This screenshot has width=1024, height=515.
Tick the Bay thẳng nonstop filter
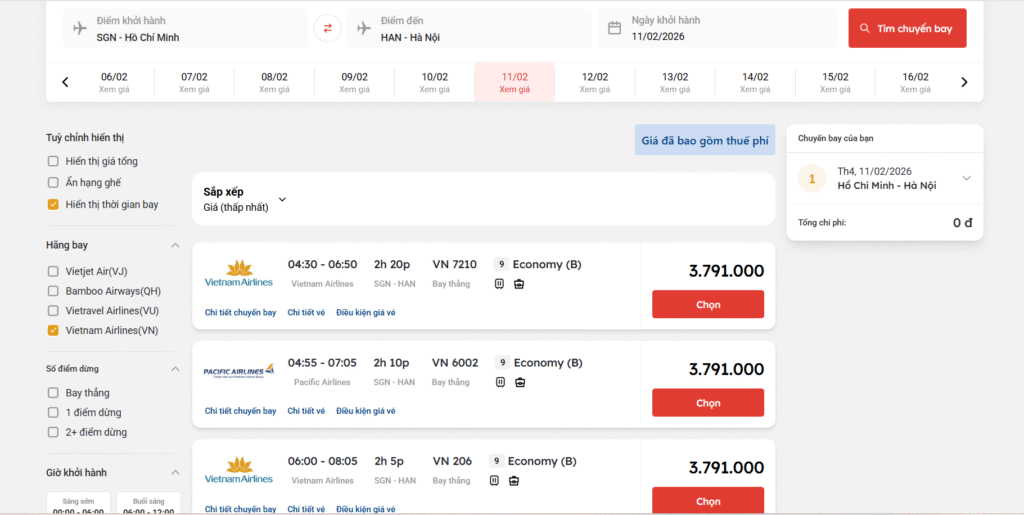(53, 393)
